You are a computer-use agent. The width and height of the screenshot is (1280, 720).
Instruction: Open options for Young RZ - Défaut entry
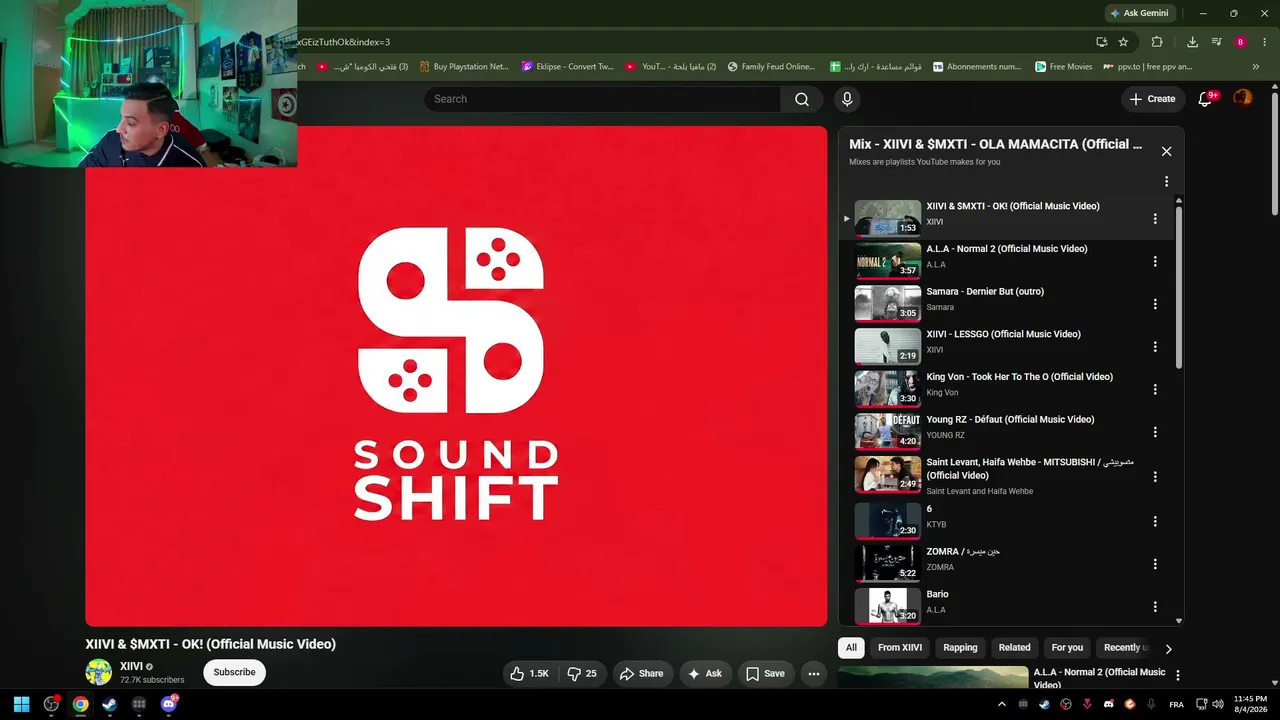click(x=1155, y=432)
